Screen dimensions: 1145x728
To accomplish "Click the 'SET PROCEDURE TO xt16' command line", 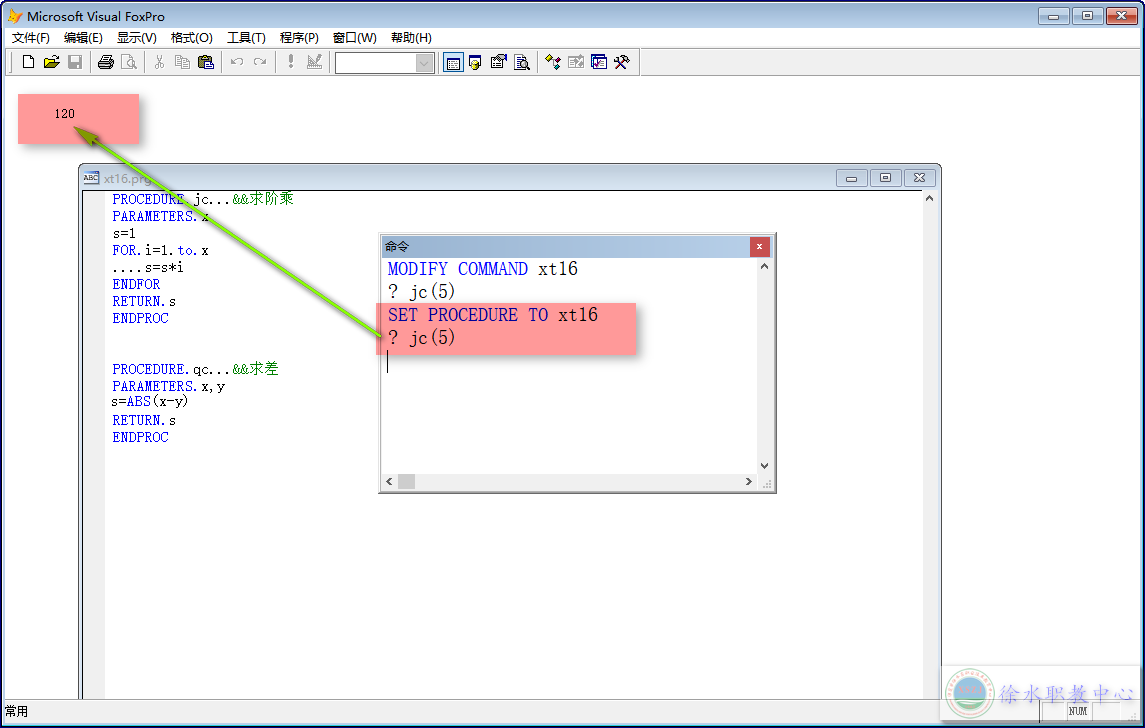I will click(x=493, y=315).
